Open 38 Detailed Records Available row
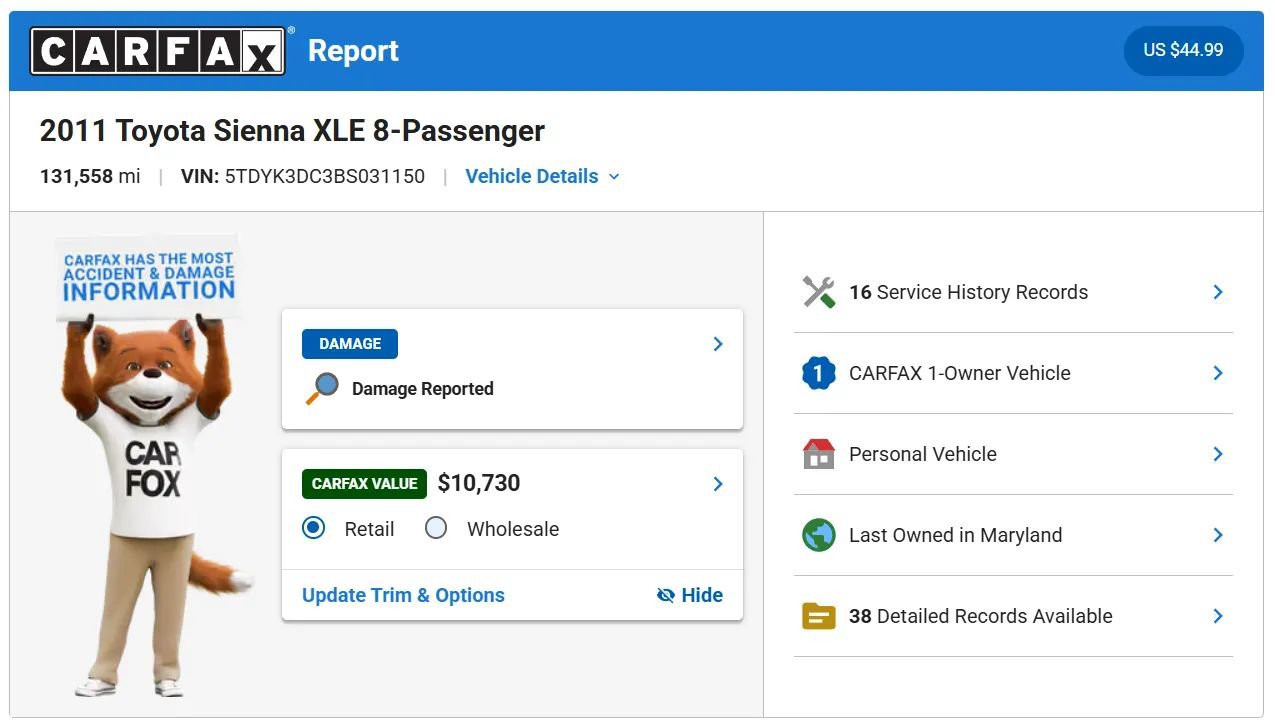Viewport: 1275px width, 728px height. coord(1013,616)
